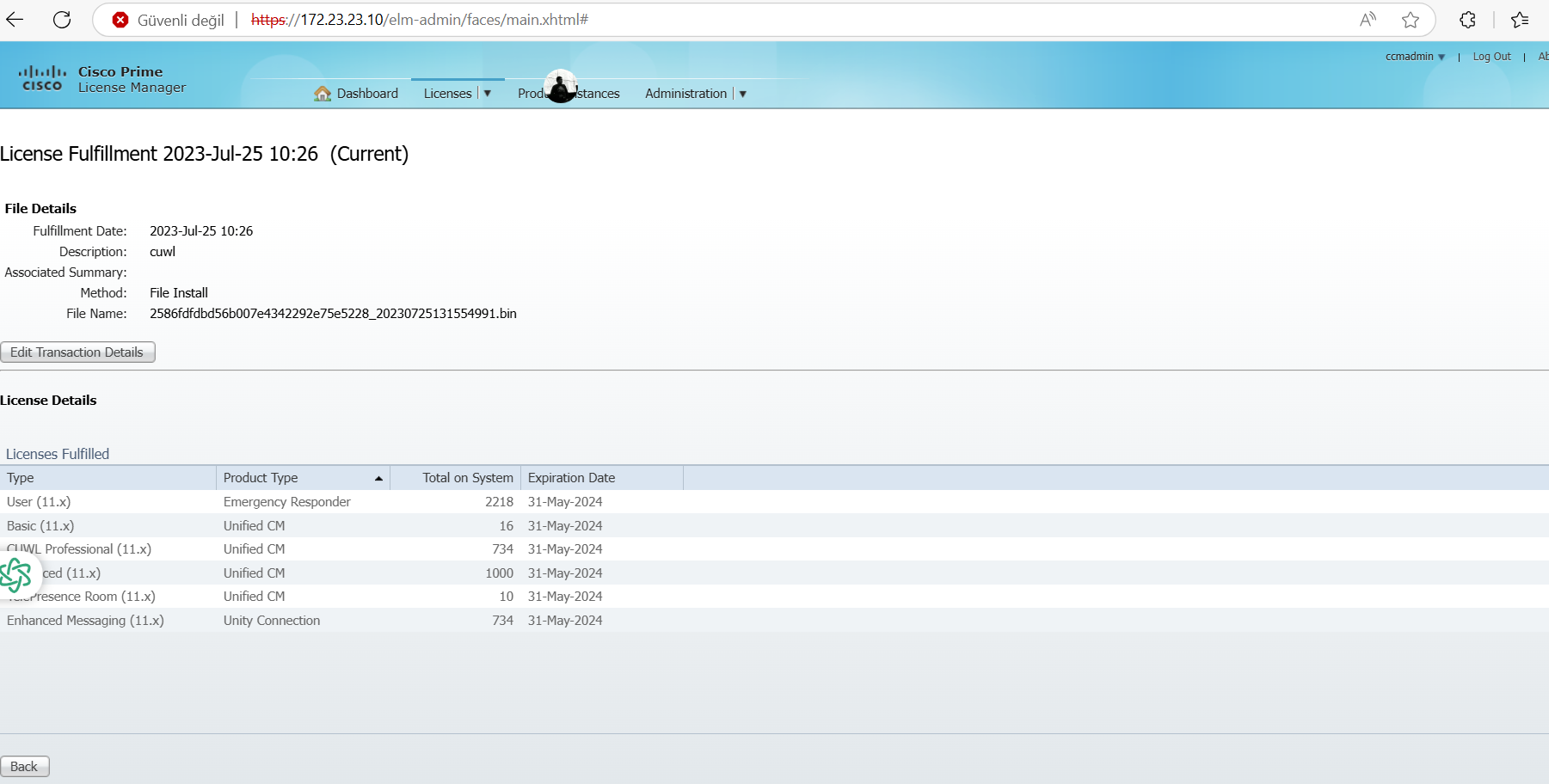Click the Back button
The image size is (1549, 784).
pos(24,767)
